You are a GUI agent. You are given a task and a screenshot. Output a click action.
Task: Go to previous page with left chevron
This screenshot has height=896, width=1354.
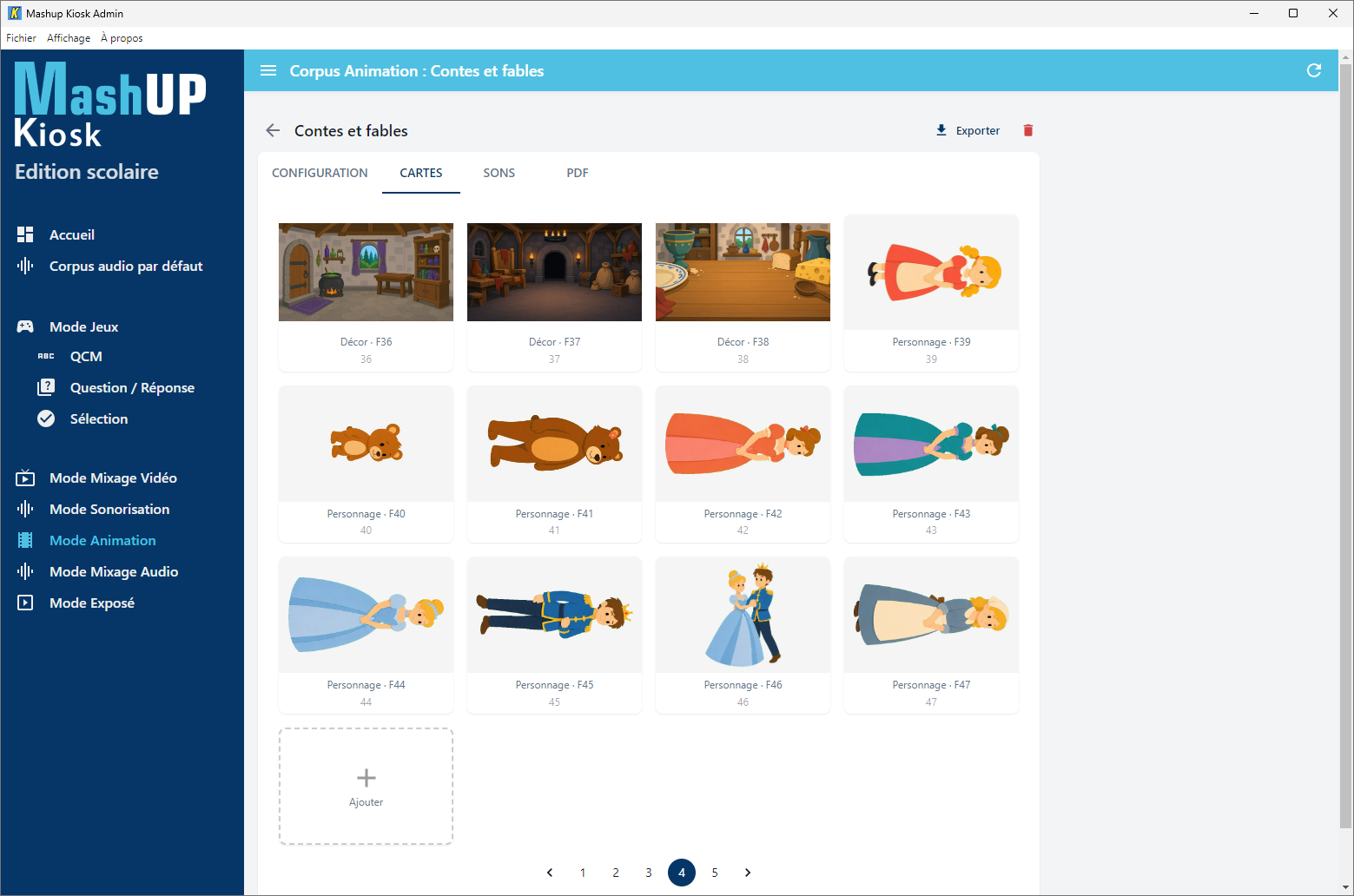click(550, 873)
